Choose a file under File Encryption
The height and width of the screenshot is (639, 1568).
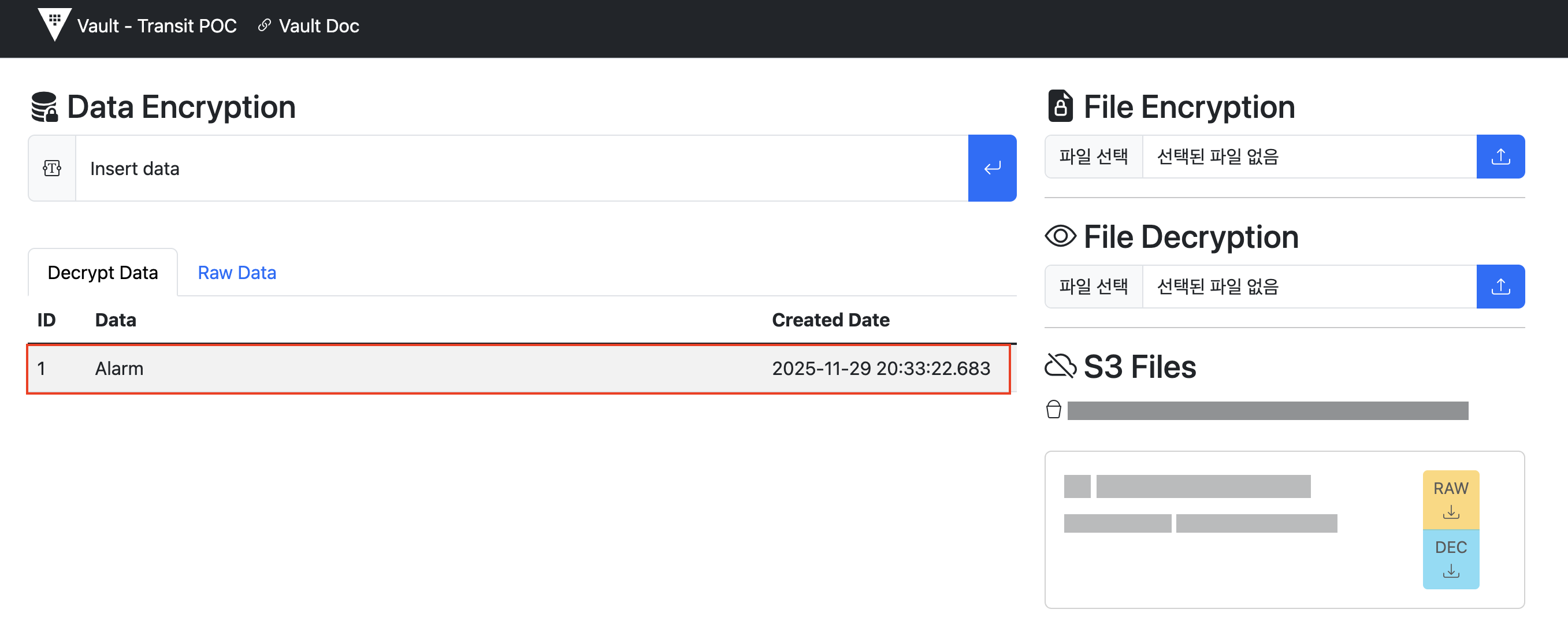coord(1093,157)
